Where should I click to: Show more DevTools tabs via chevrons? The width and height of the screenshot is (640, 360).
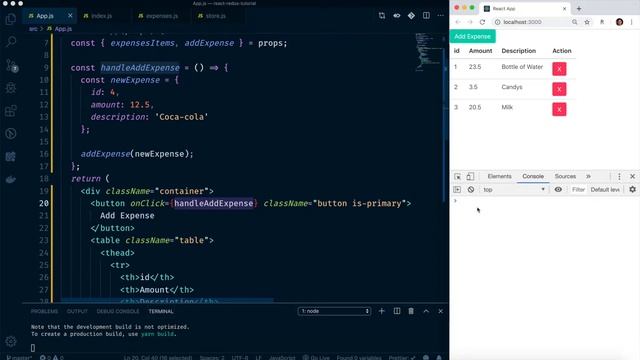[x=588, y=176]
